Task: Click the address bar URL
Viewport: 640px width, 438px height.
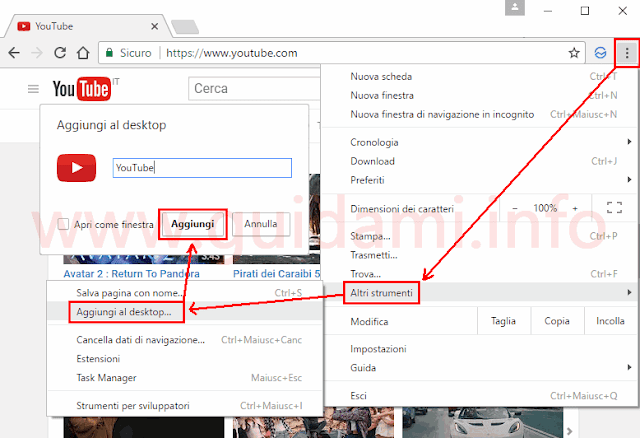Action: 231,53
